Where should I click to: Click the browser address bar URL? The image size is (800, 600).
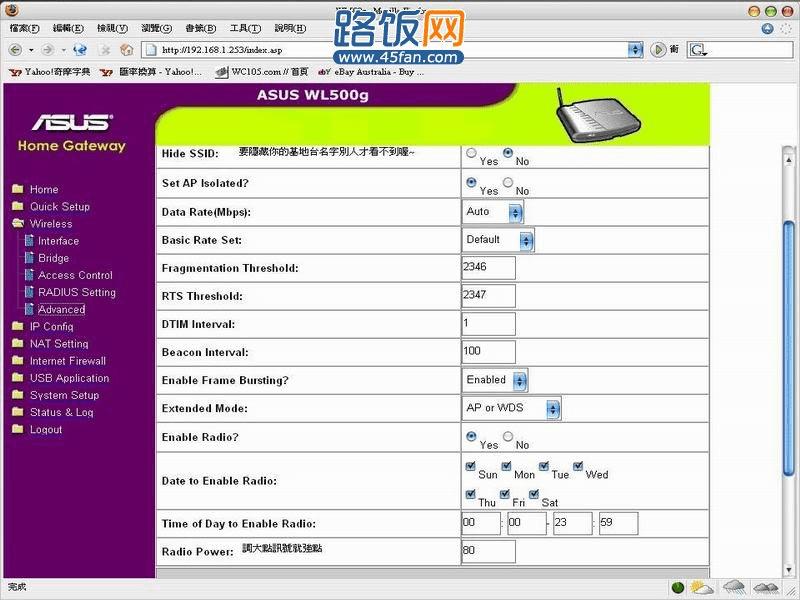(x=386, y=50)
